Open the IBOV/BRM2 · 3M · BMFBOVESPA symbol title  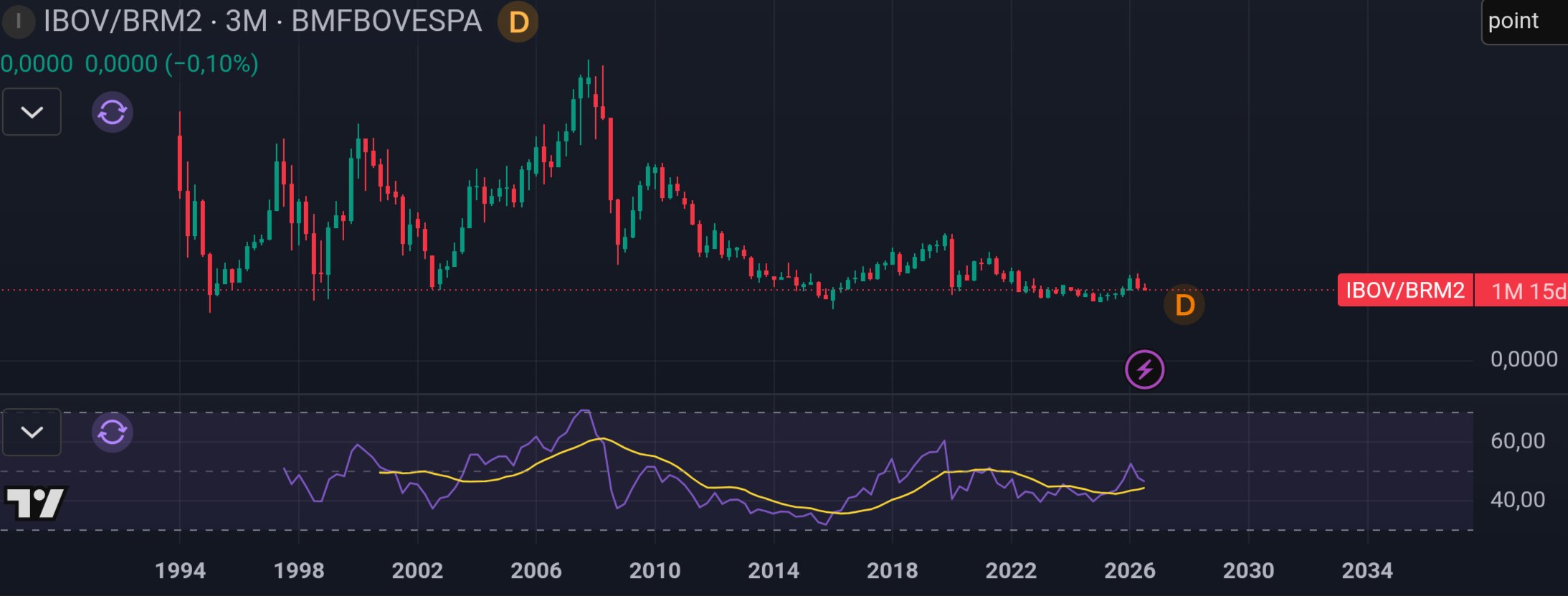point(262,22)
